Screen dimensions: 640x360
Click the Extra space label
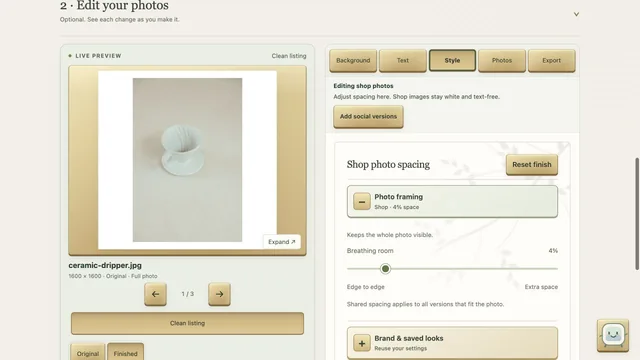pyautogui.click(x=541, y=287)
